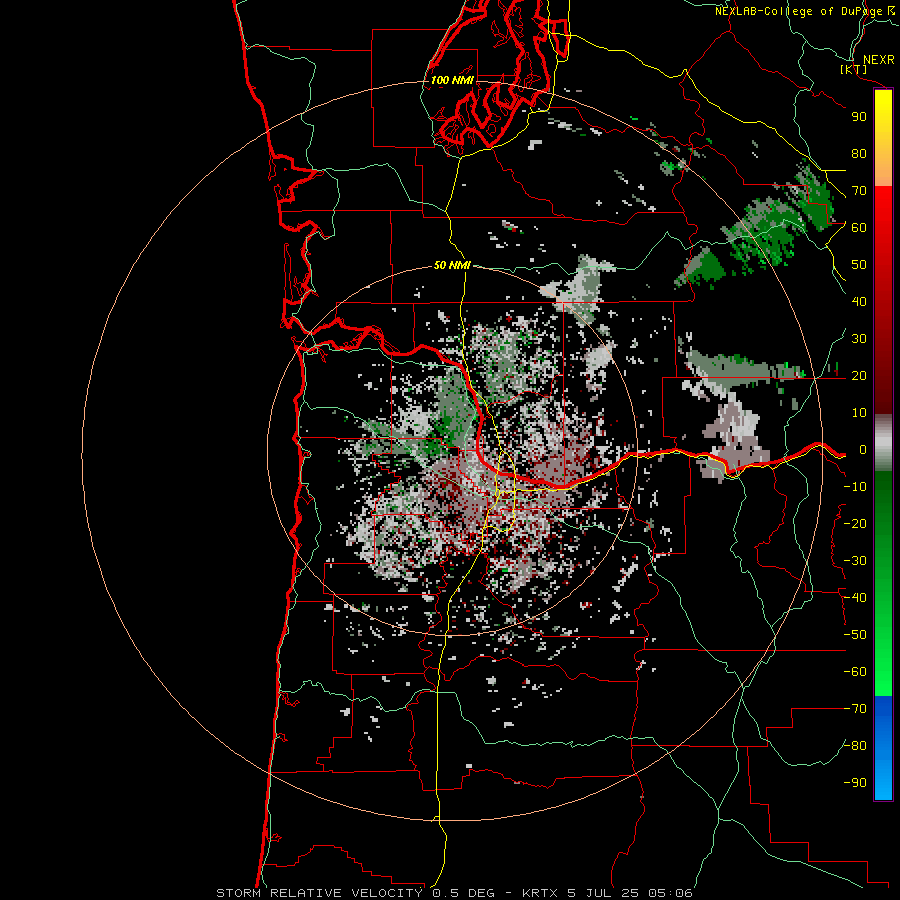Image resolution: width=900 pixels, height=900 pixels.
Task: Click the 50 value on velocity scale
Action: click(x=859, y=265)
